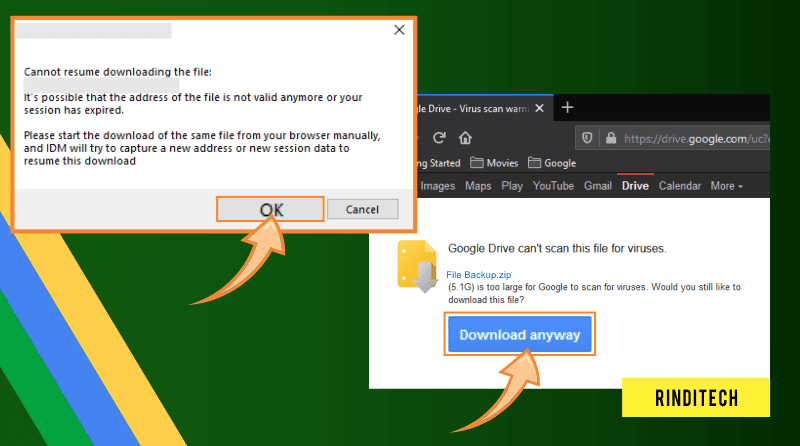The image size is (800, 446).
Task: Click 'Google Drive can't scan this file' text
Action: coord(557,249)
